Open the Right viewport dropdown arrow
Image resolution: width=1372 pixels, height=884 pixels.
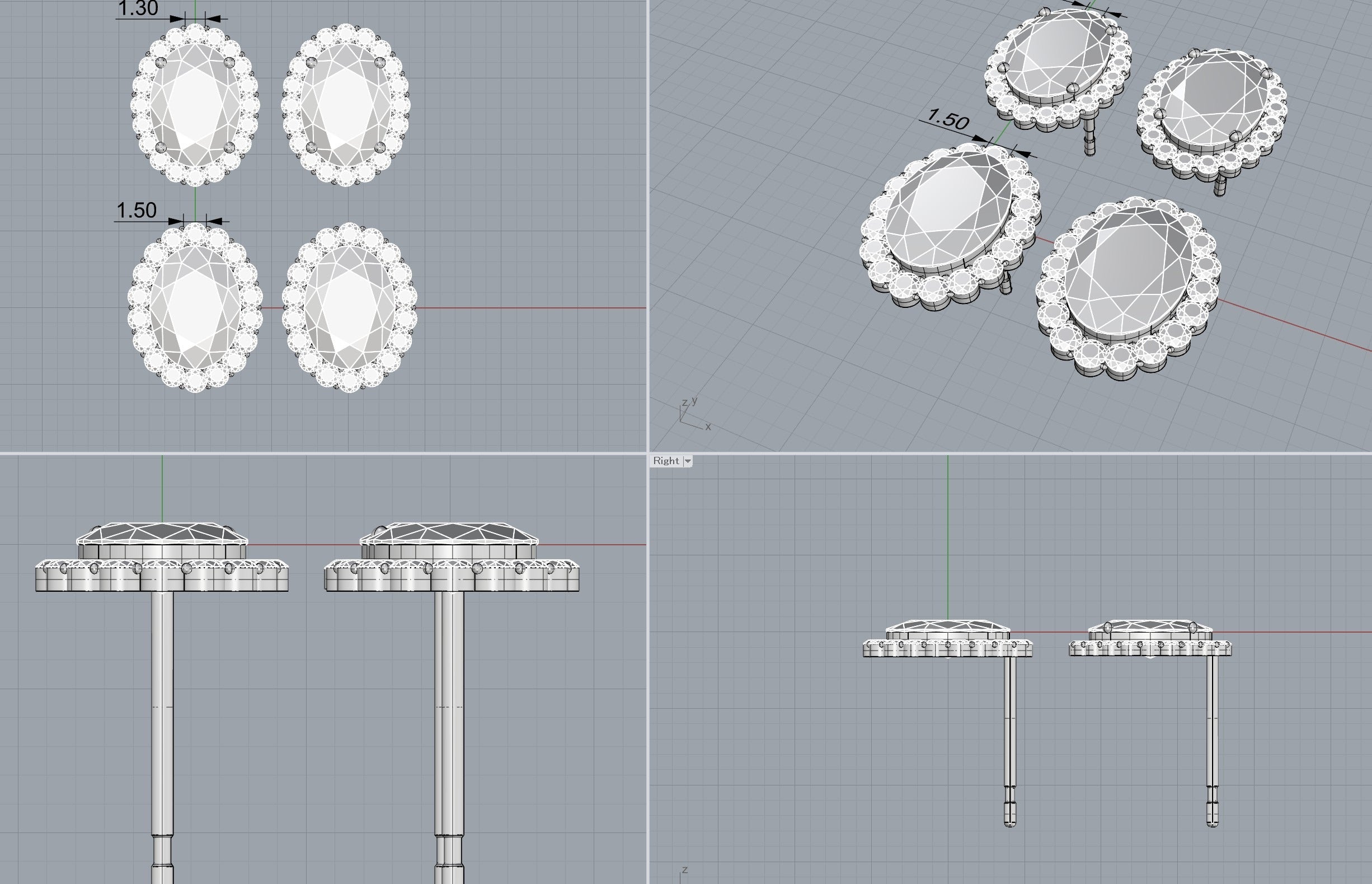point(687,461)
